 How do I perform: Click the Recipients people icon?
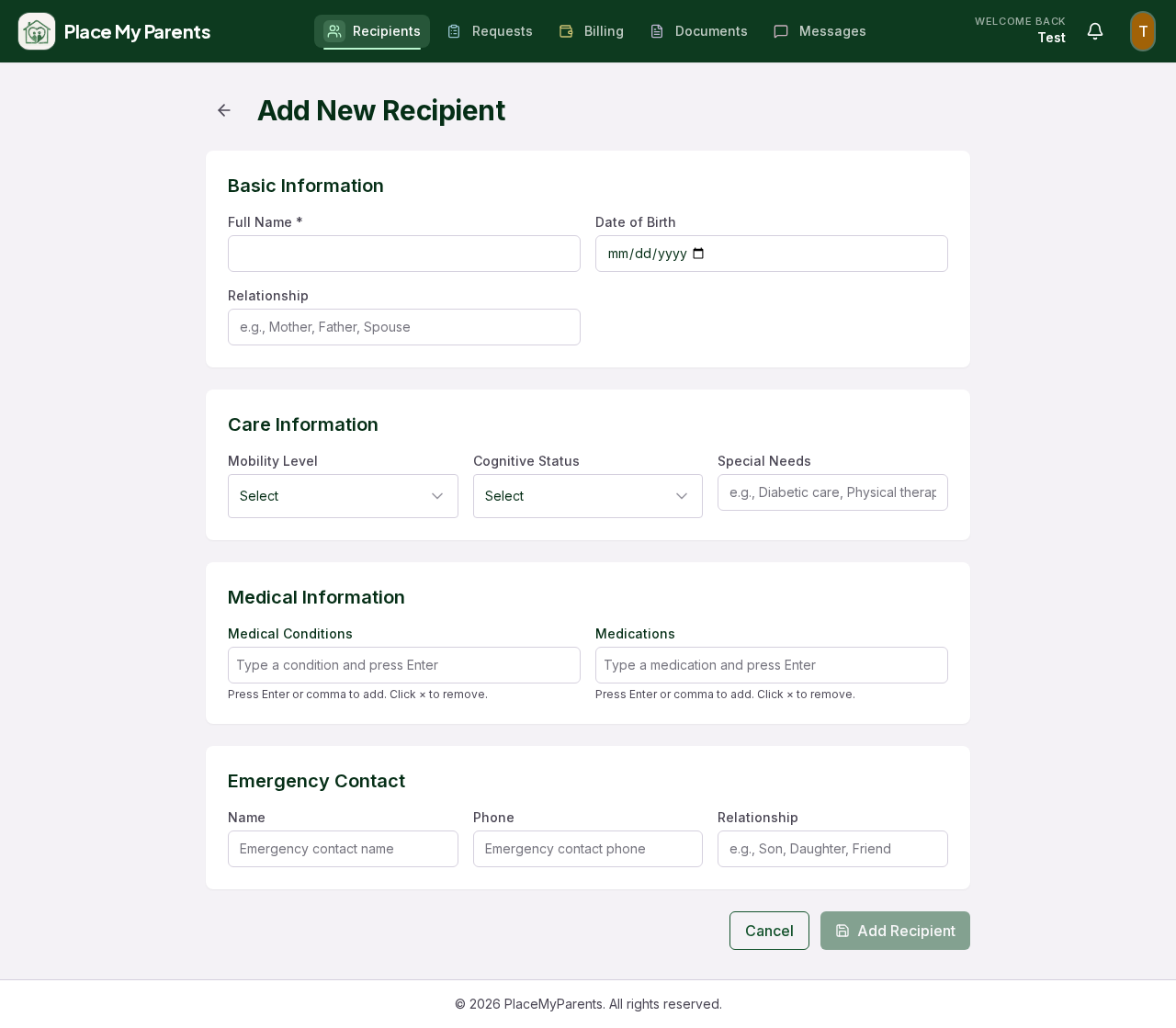click(334, 31)
